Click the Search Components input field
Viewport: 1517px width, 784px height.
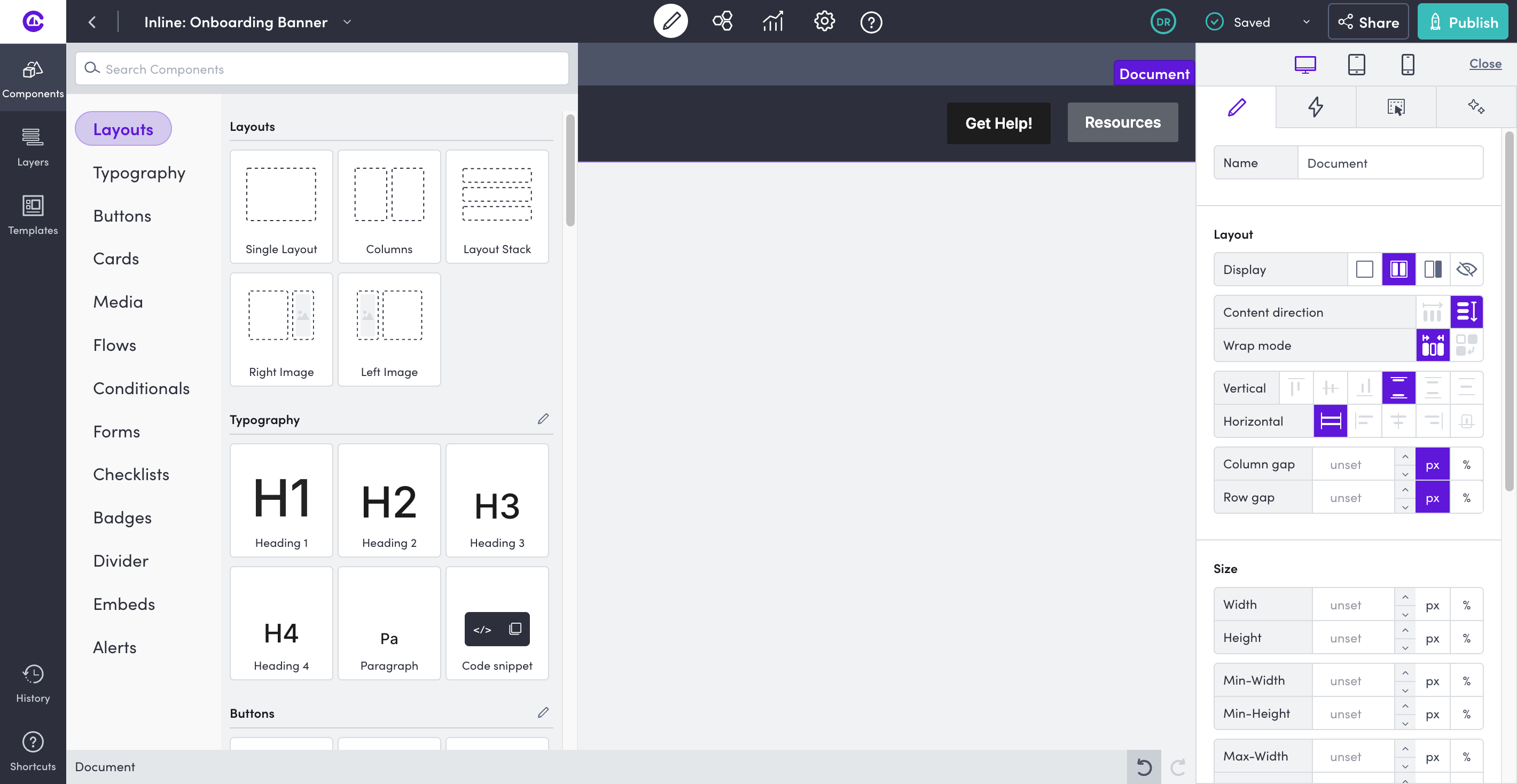coord(322,69)
